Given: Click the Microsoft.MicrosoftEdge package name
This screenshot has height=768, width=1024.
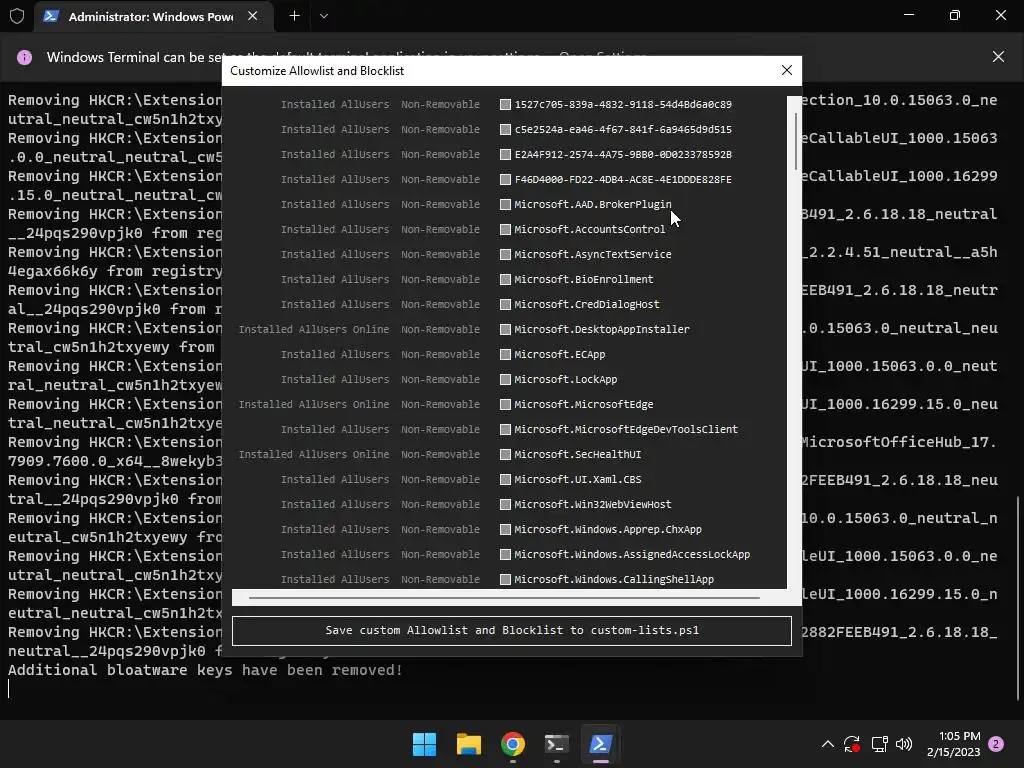Looking at the screenshot, I should (x=583, y=405).
